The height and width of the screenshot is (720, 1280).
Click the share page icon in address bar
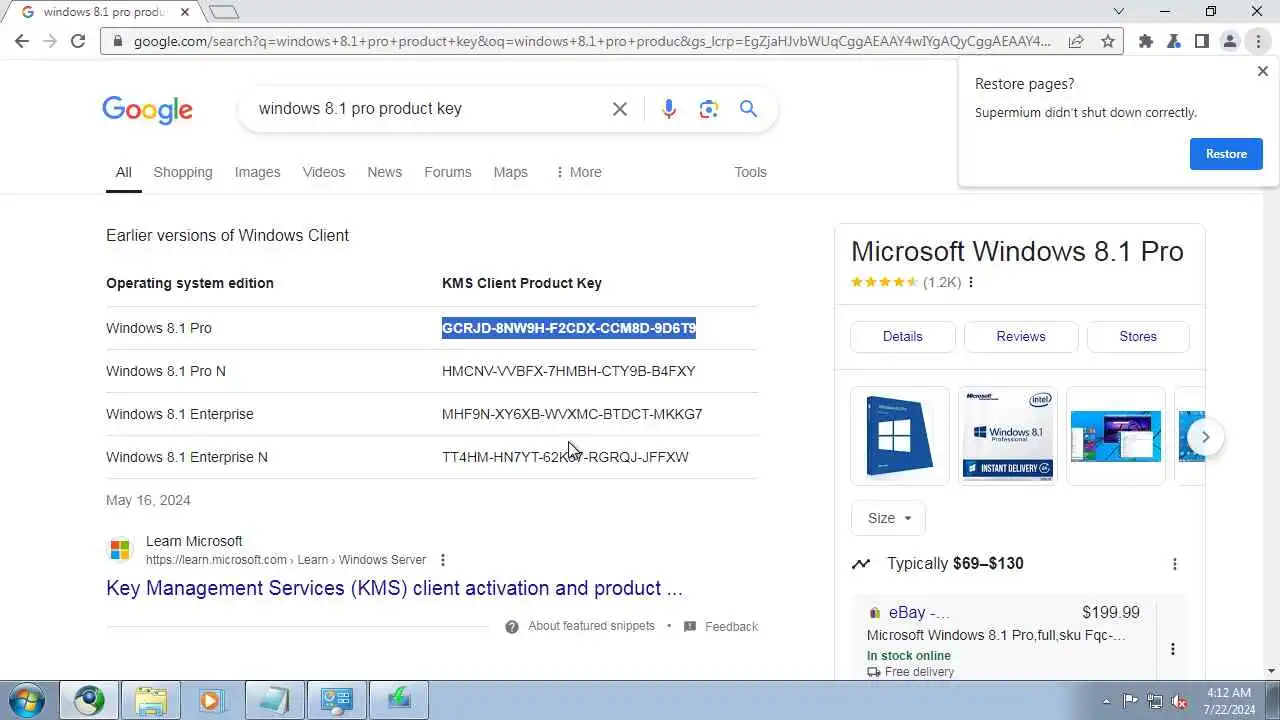1076,41
